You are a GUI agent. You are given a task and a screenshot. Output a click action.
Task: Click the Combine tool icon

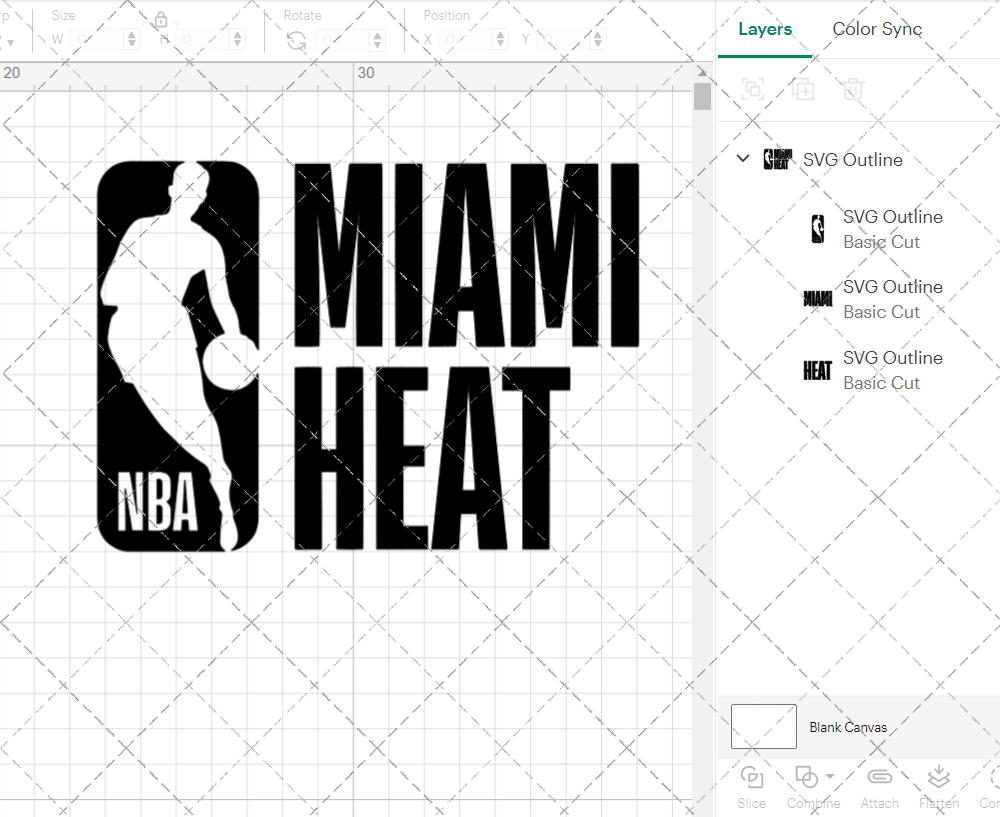806,777
